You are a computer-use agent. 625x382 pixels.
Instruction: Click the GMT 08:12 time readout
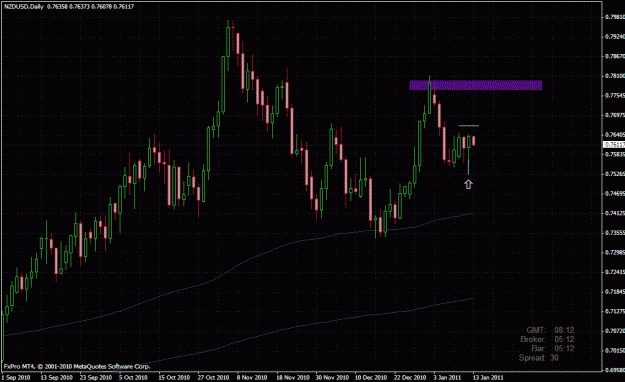(550, 330)
